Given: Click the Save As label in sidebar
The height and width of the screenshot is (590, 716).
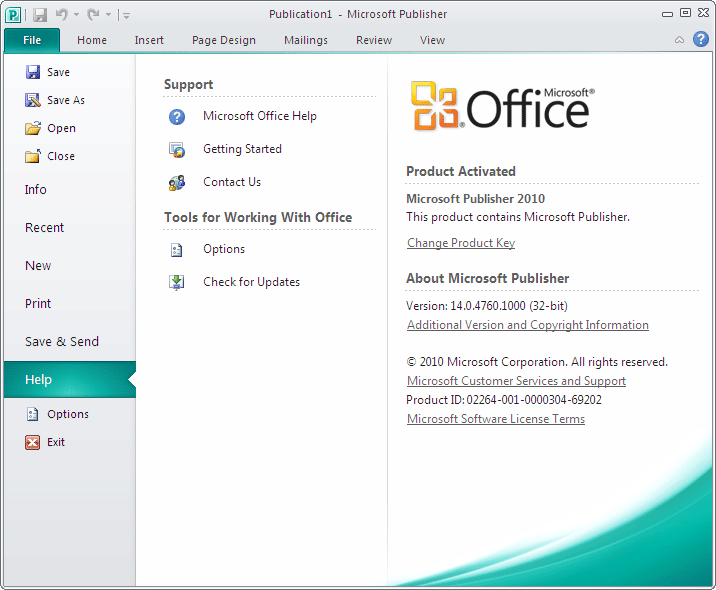Looking at the screenshot, I should click(x=66, y=100).
